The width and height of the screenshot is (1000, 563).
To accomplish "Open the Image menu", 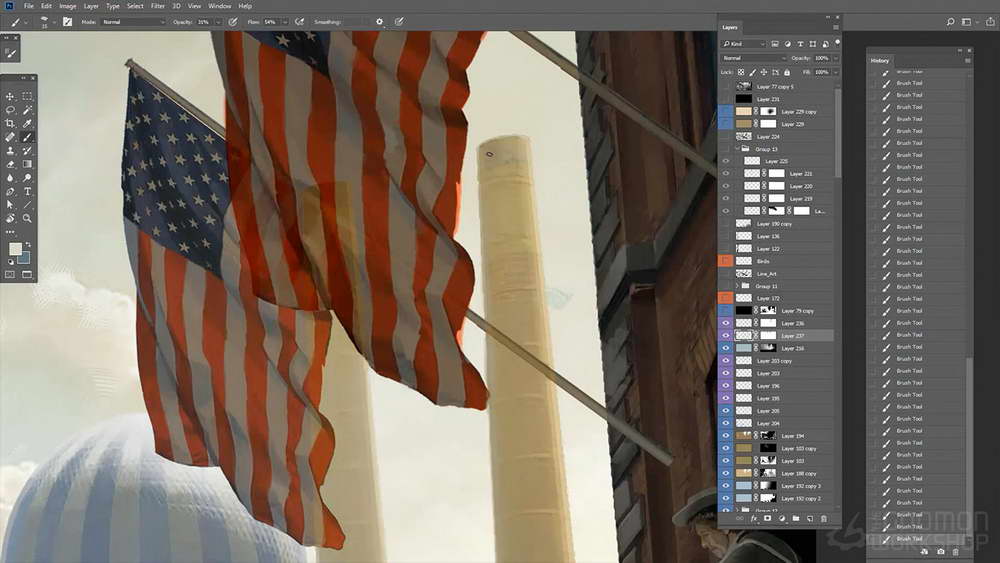I will (68, 6).
